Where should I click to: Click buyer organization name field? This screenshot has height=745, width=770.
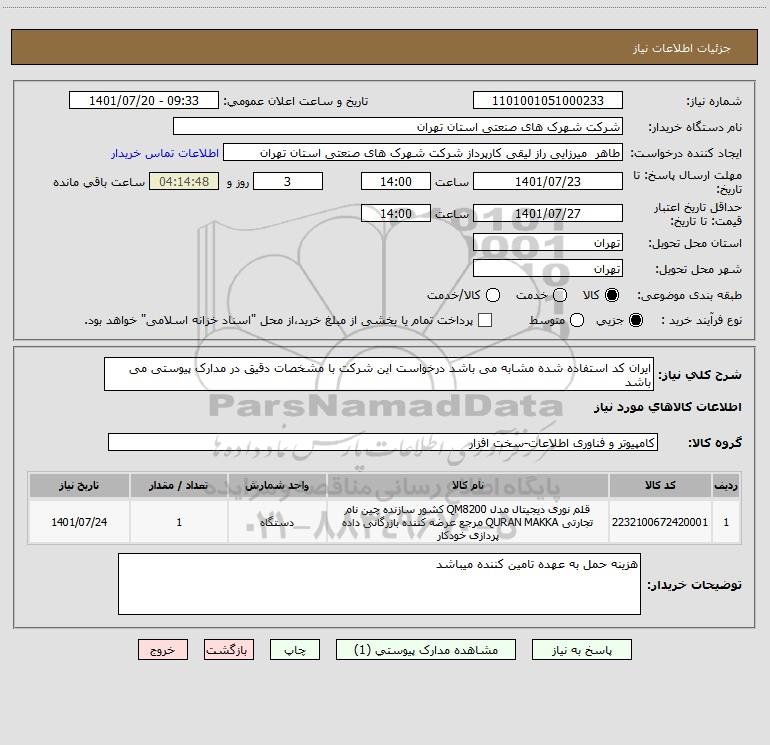pyautogui.click(x=398, y=126)
